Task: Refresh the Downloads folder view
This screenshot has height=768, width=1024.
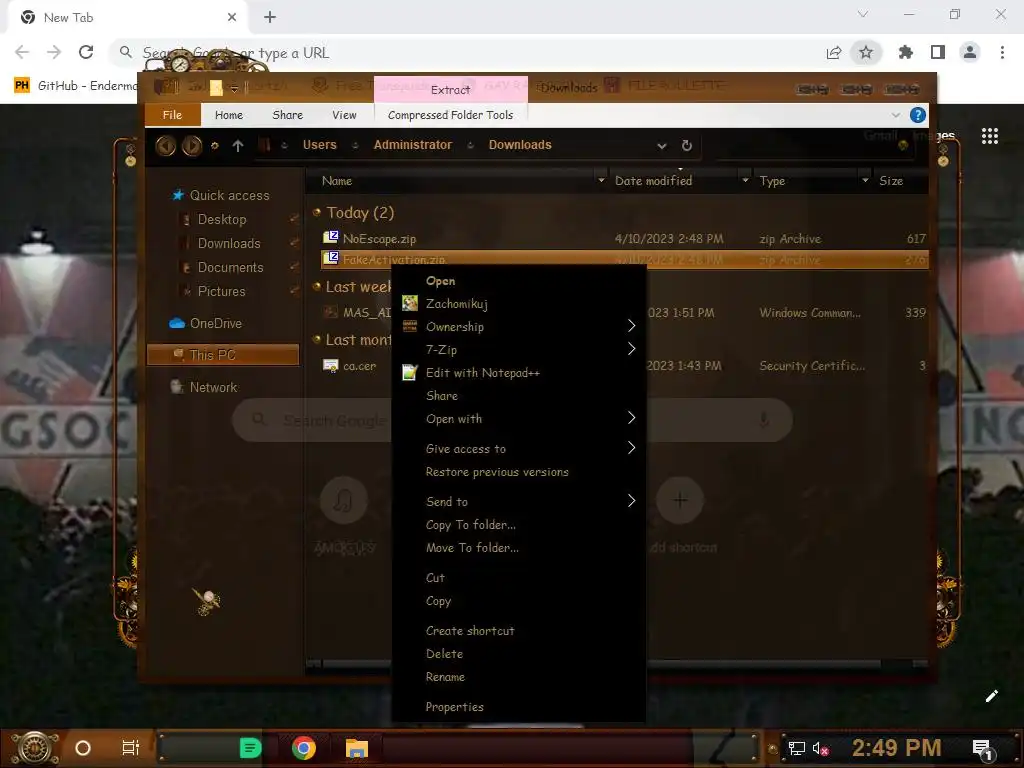Action: pyautogui.click(x=686, y=145)
